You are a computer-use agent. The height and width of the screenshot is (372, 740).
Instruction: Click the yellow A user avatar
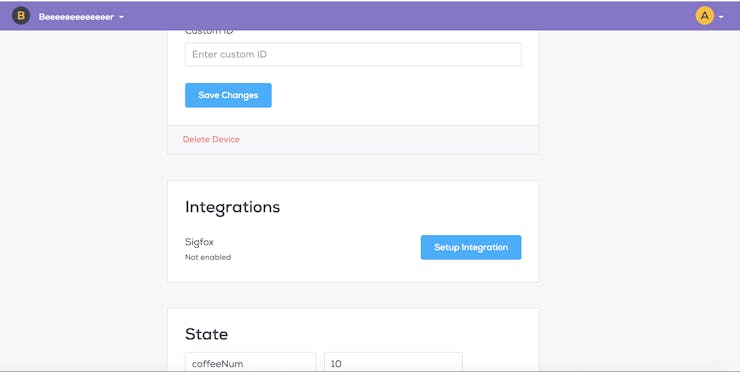704,16
